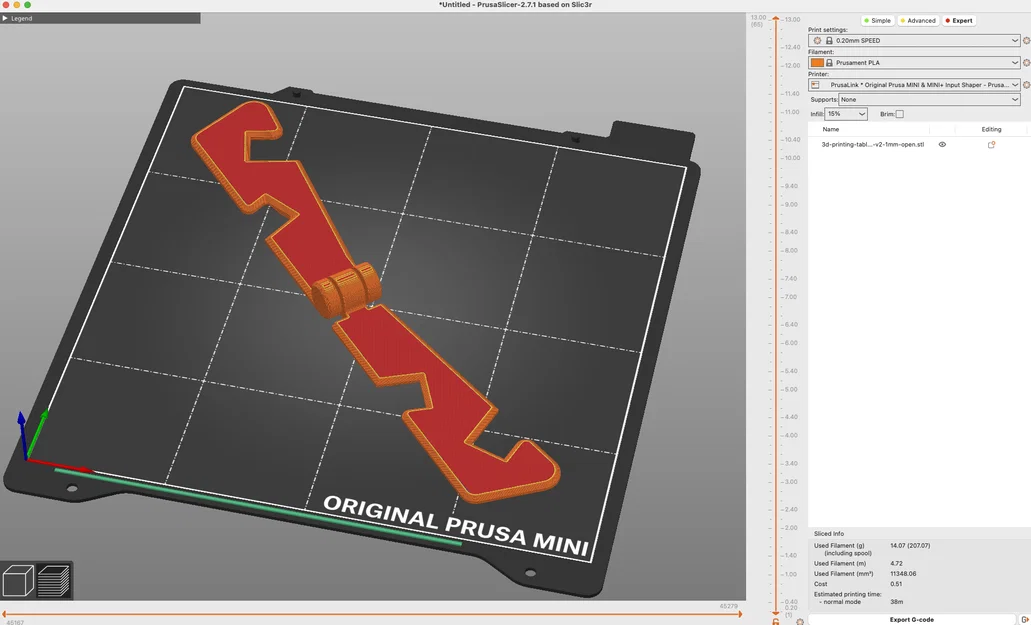
Task: Click the lock icon under the layer slider
Action: (x=776, y=622)
